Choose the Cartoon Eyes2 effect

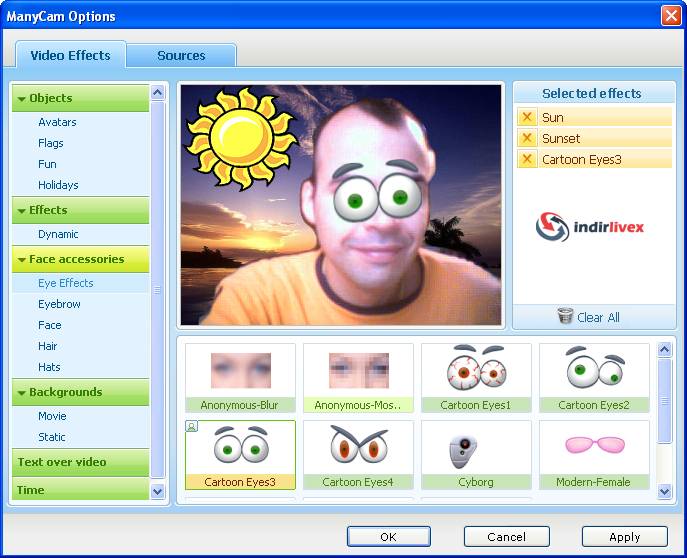click(x=594, y=378)
